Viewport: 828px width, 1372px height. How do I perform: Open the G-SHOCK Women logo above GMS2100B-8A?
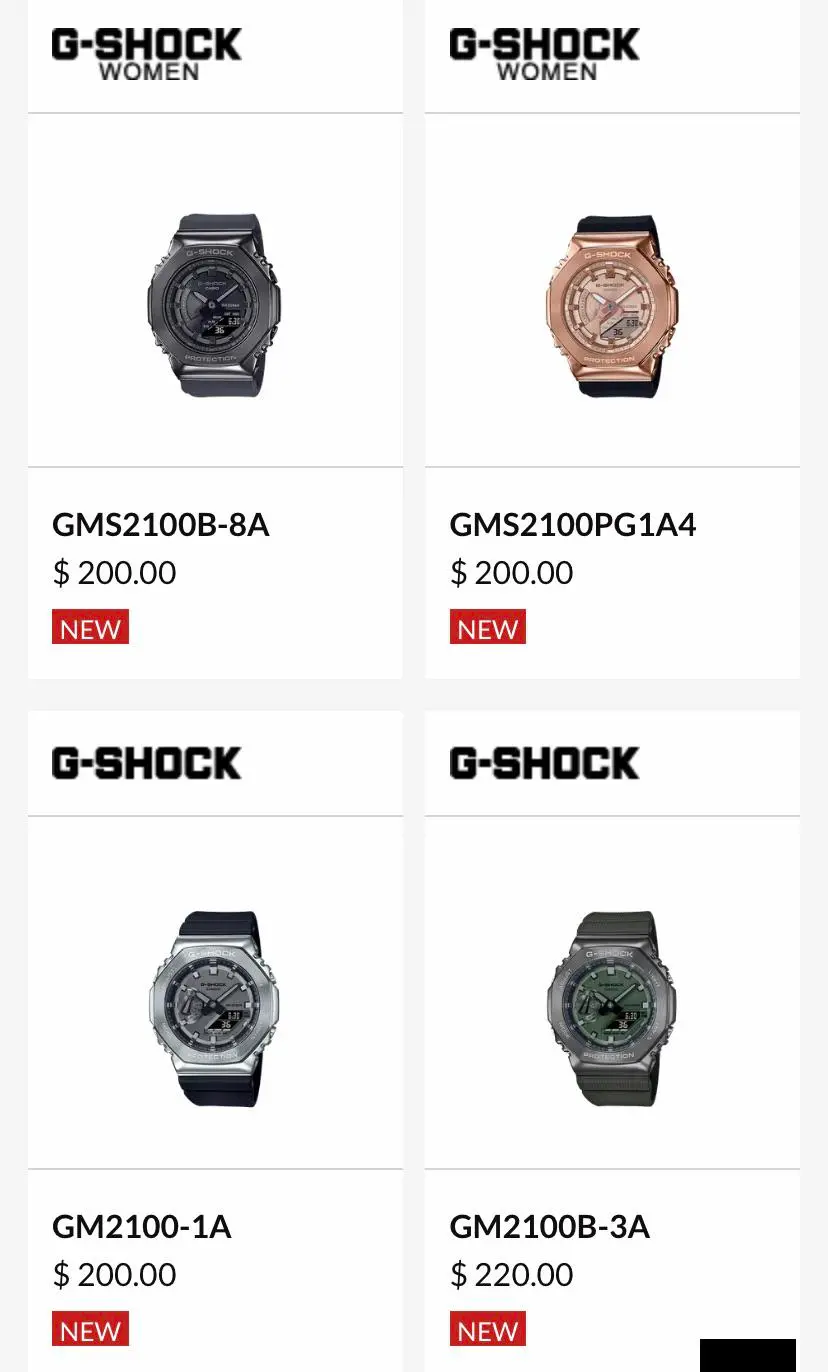147,54
